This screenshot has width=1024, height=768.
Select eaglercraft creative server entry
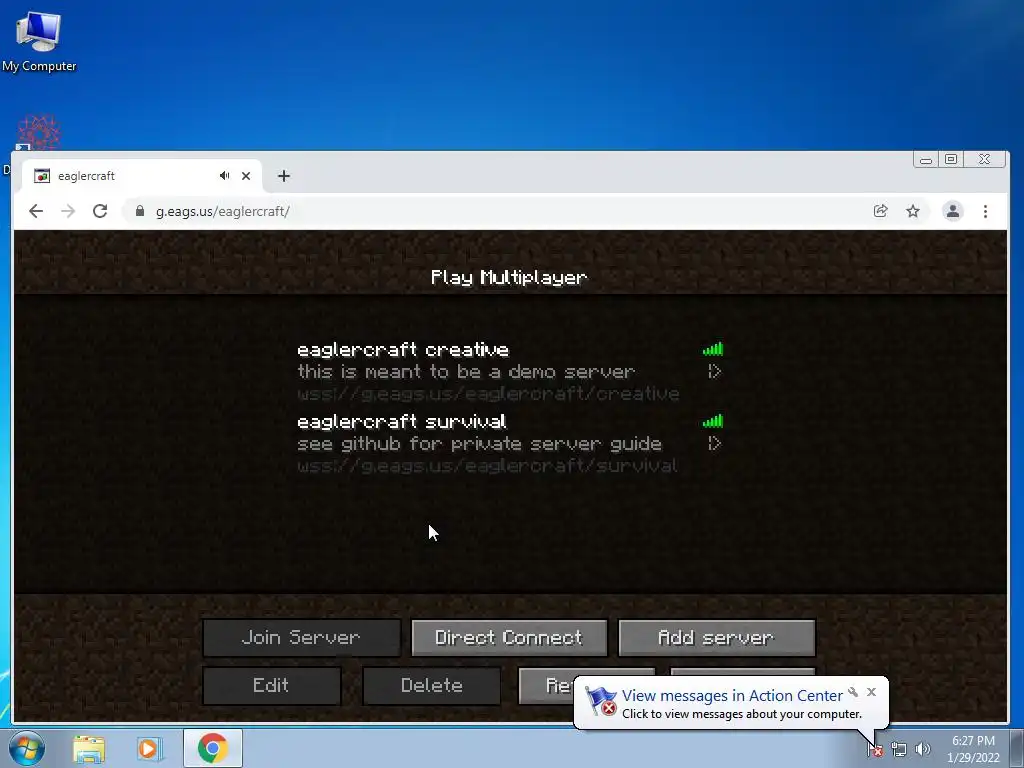click(511, 372)
